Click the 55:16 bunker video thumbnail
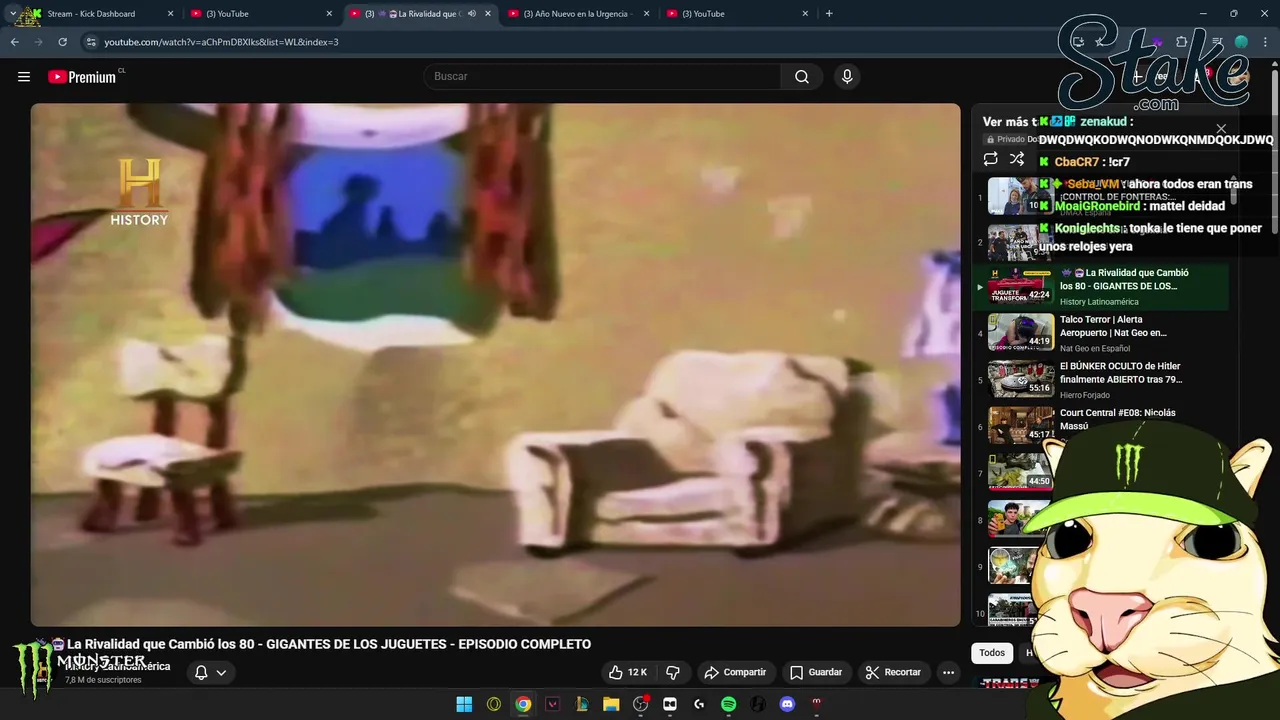 [x=1021, y=379]
